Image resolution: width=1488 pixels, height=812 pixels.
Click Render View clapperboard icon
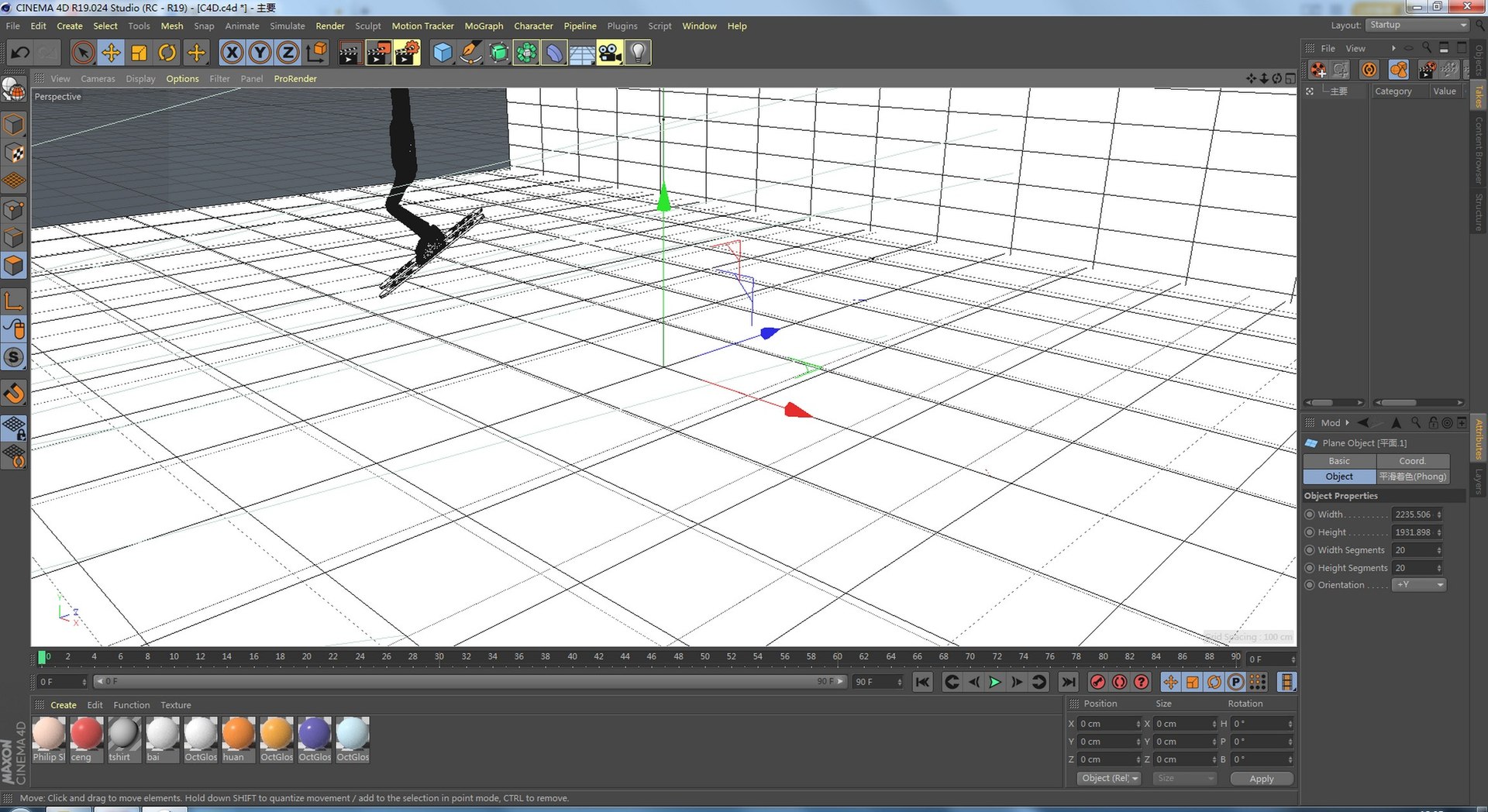click(350, 53)
